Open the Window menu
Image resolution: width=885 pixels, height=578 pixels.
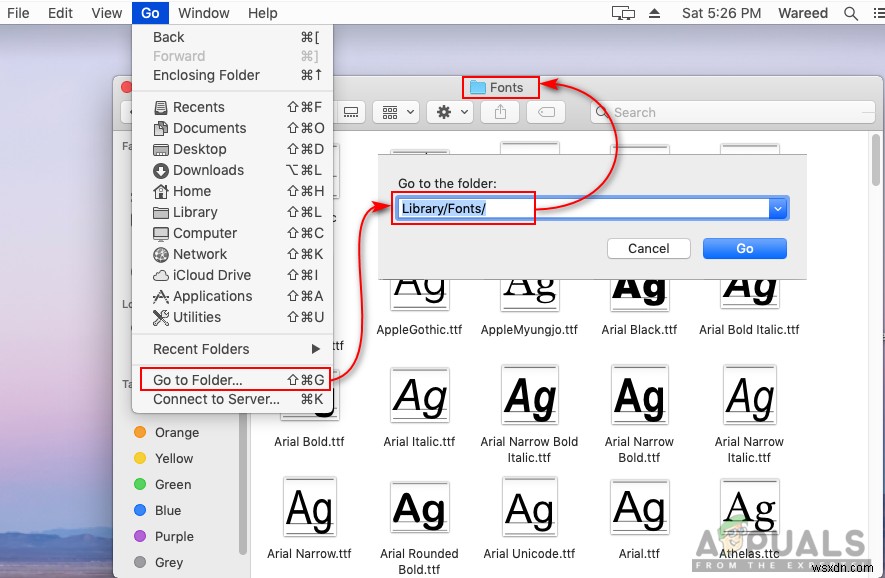tap(203, 13)
